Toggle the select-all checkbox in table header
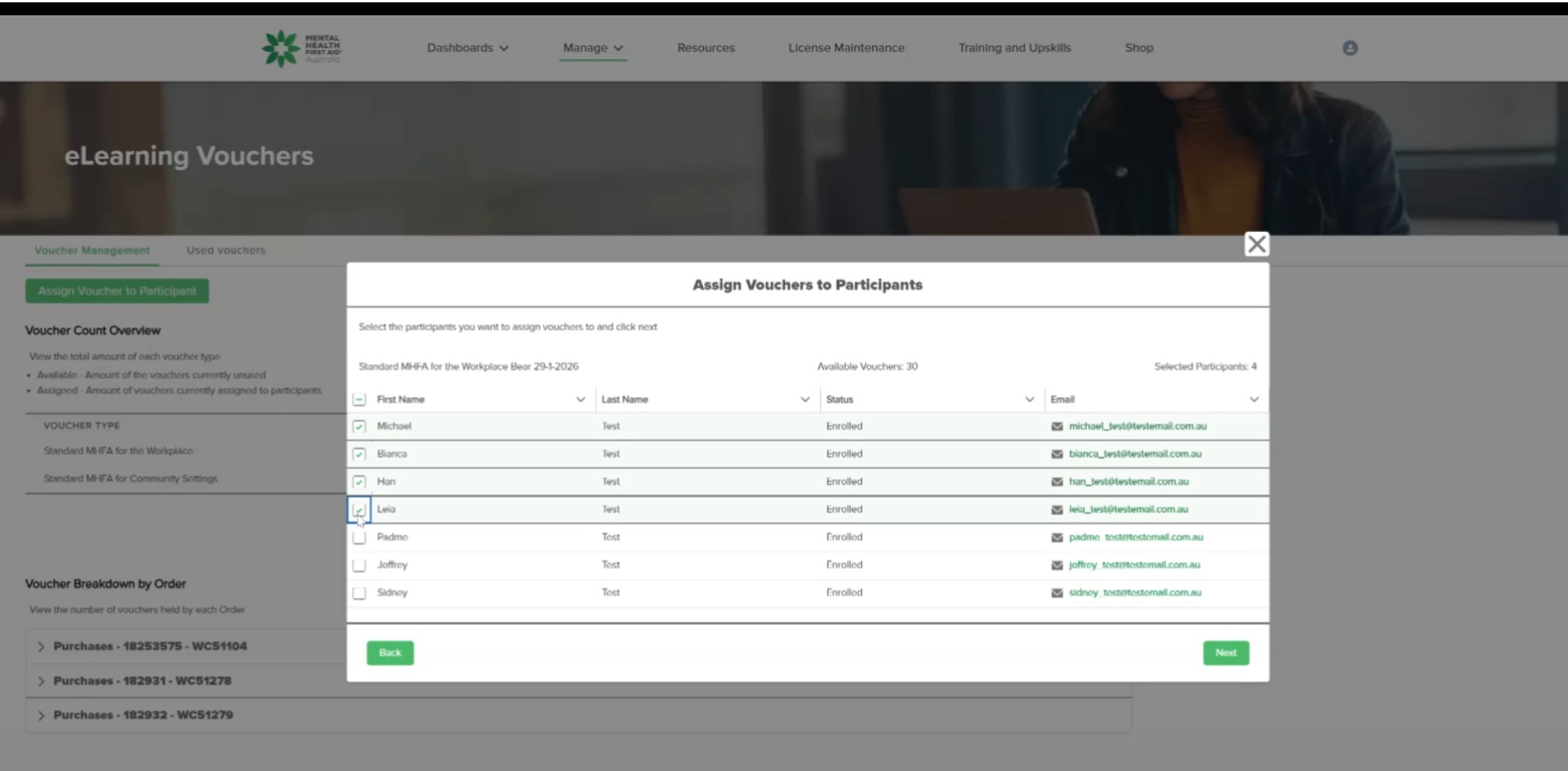1568x771 pixels. [359, 399]
